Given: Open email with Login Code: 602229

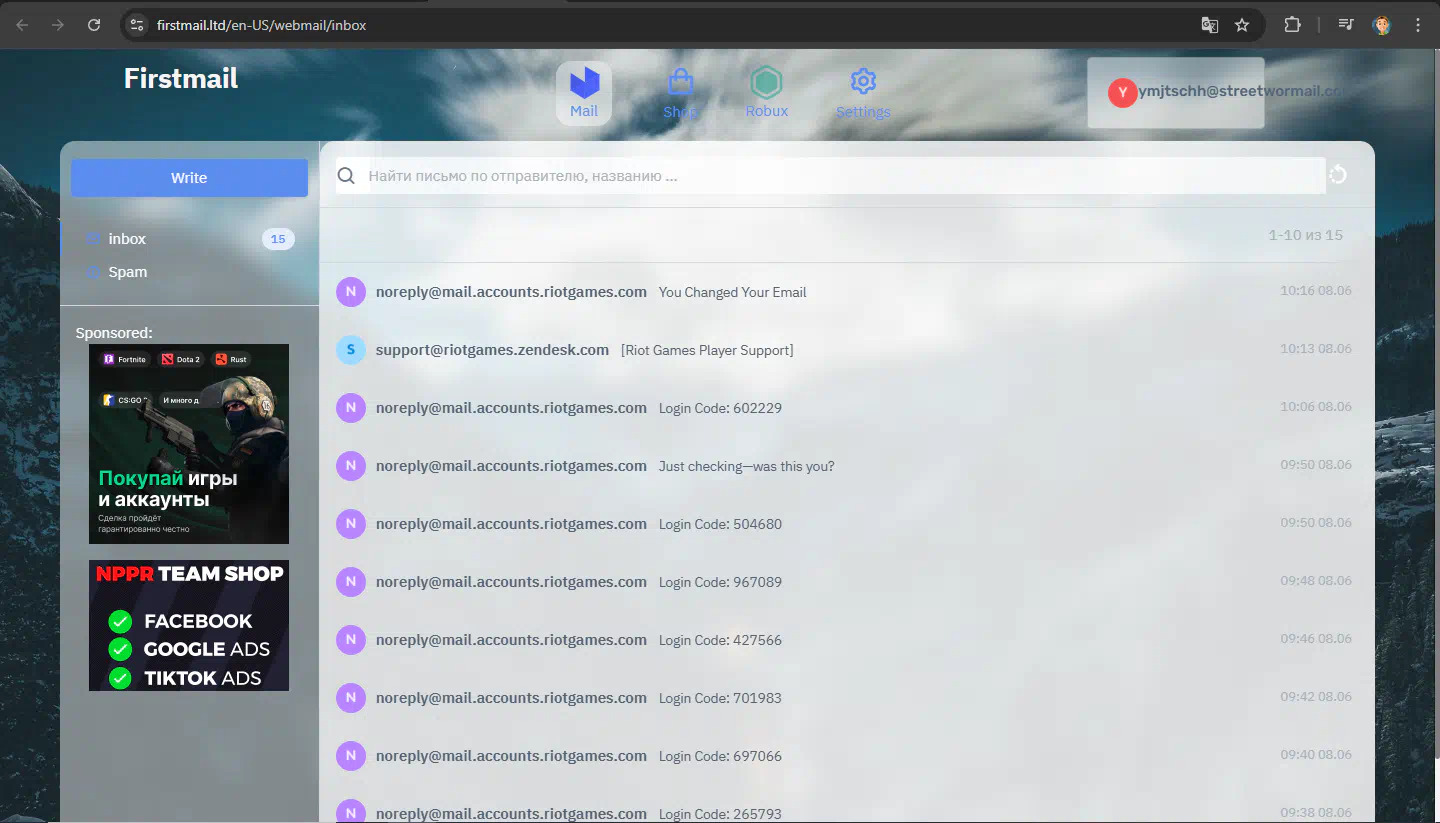Looking at the screenshot, I should (x=847, y=408).
